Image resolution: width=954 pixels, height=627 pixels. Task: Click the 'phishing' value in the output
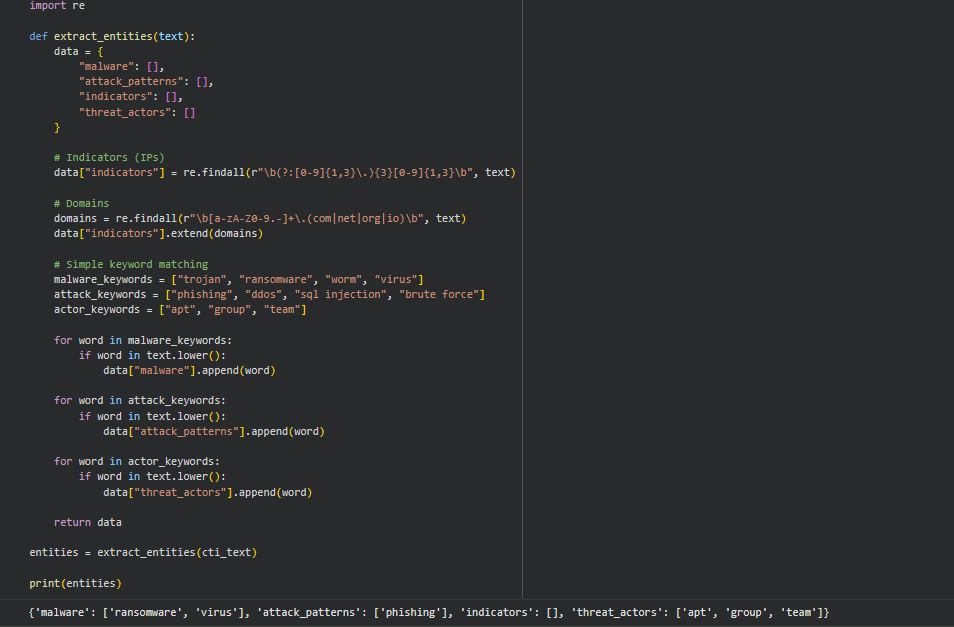[x=411, y=612]
